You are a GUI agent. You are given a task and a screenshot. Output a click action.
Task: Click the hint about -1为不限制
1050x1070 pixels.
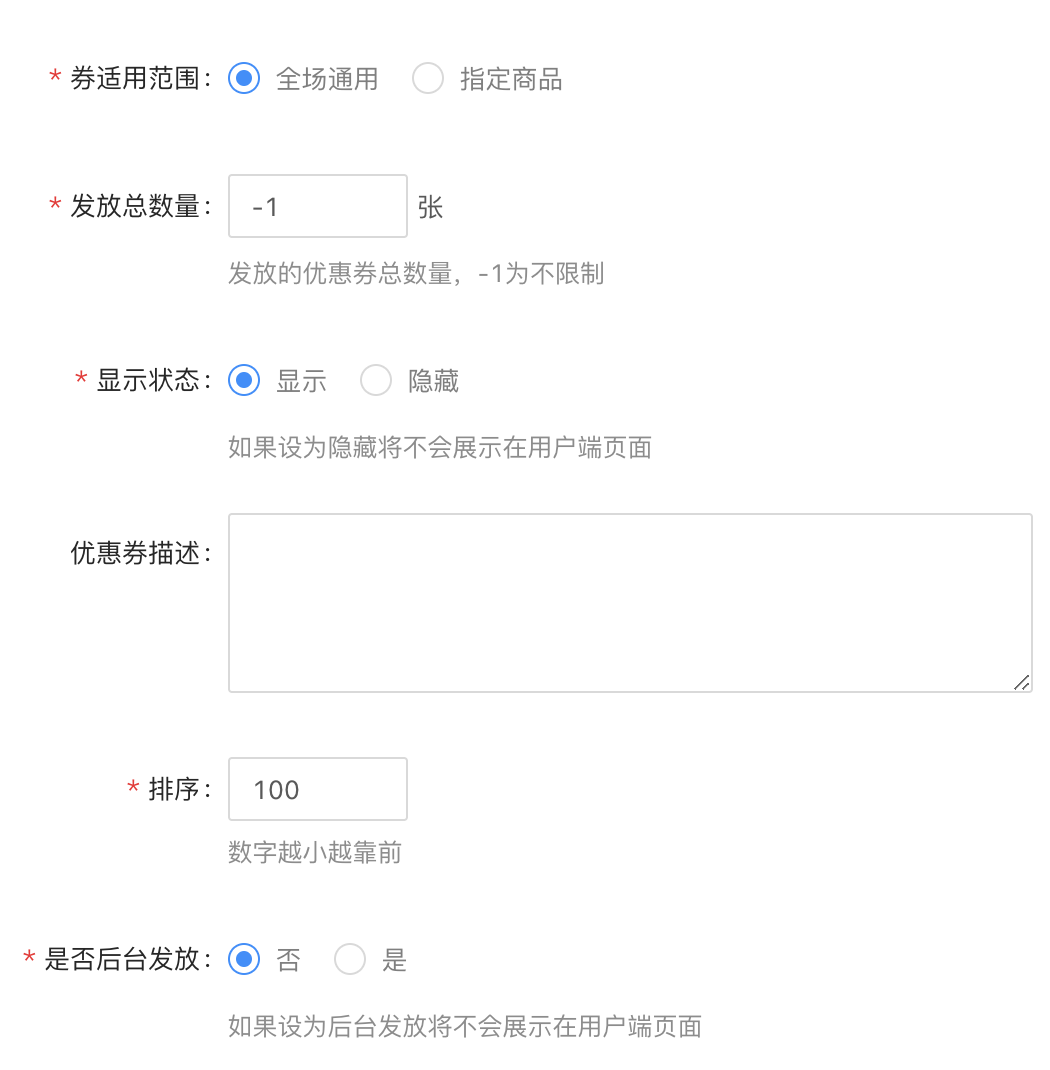416,273
